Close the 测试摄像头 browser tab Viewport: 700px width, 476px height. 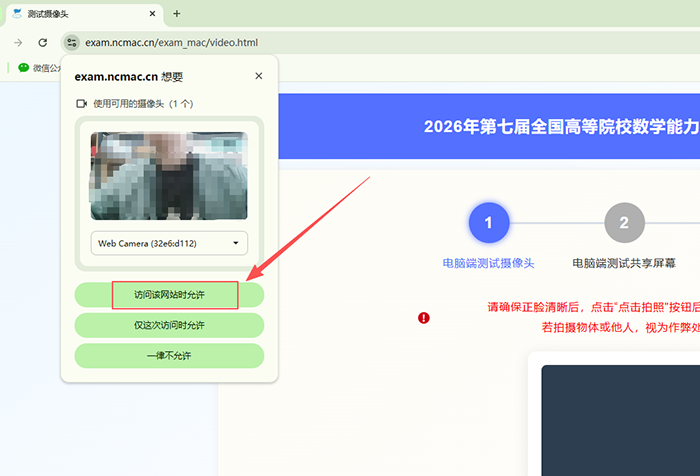[152, 14]
